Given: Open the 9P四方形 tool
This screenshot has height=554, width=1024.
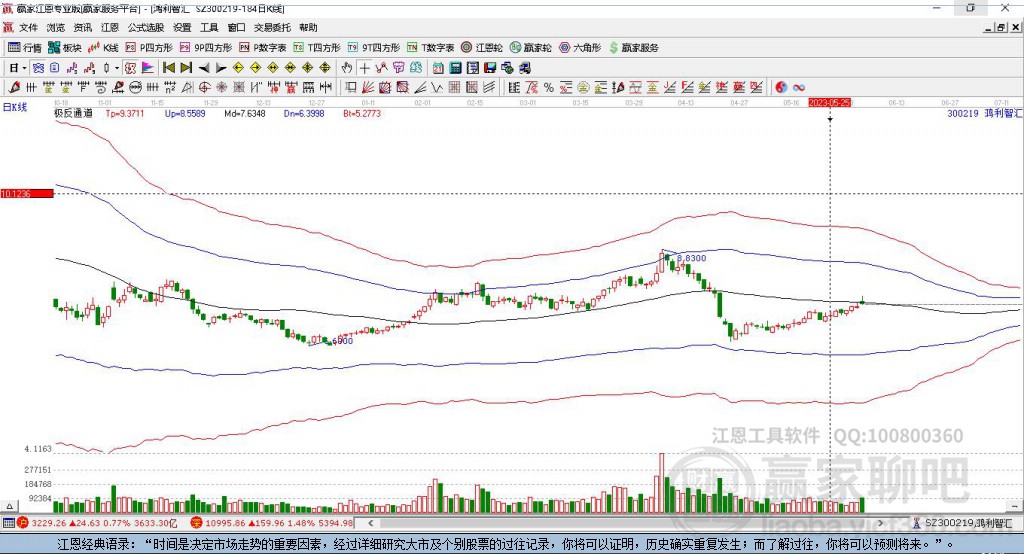Looking at the screenshot, I should click(206, 48).
